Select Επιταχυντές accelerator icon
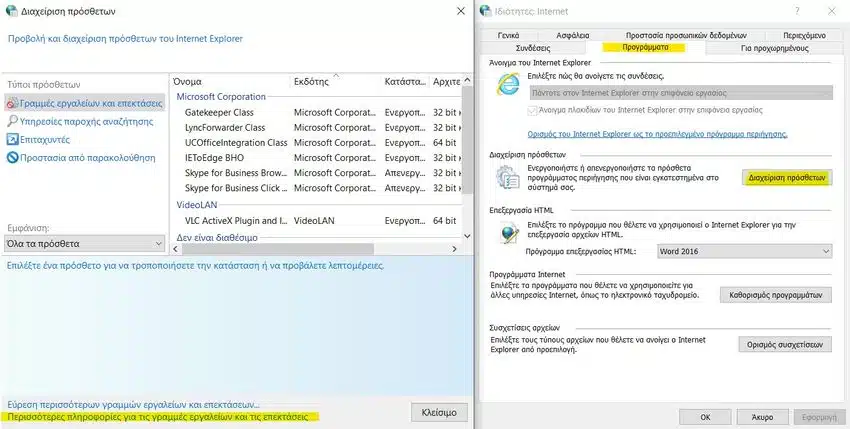 coord(12,140)
